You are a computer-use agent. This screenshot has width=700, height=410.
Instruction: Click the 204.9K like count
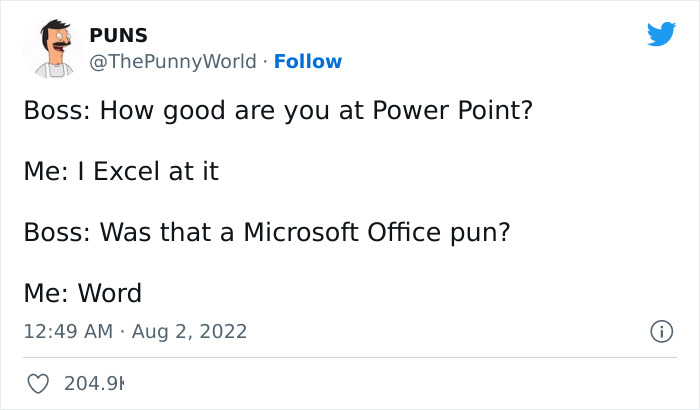(x=94, y=384)
